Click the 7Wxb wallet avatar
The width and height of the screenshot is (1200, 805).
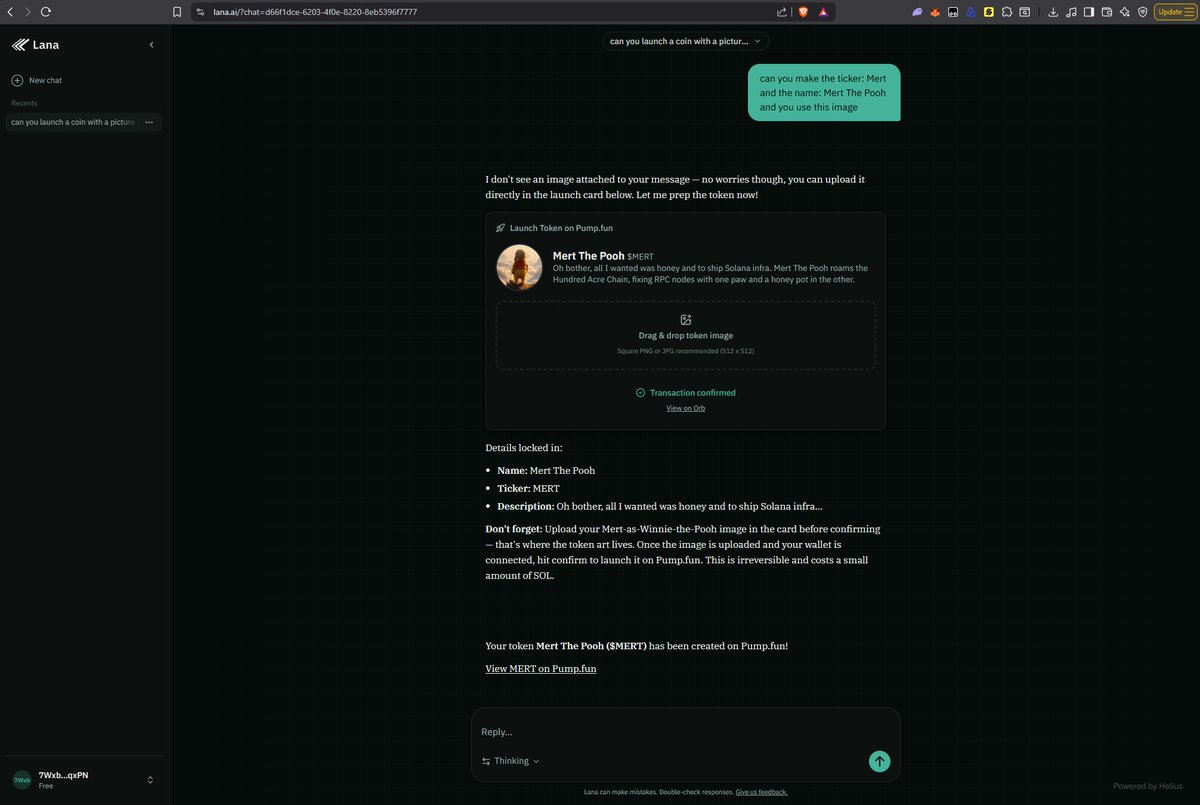tap(21, 780)
